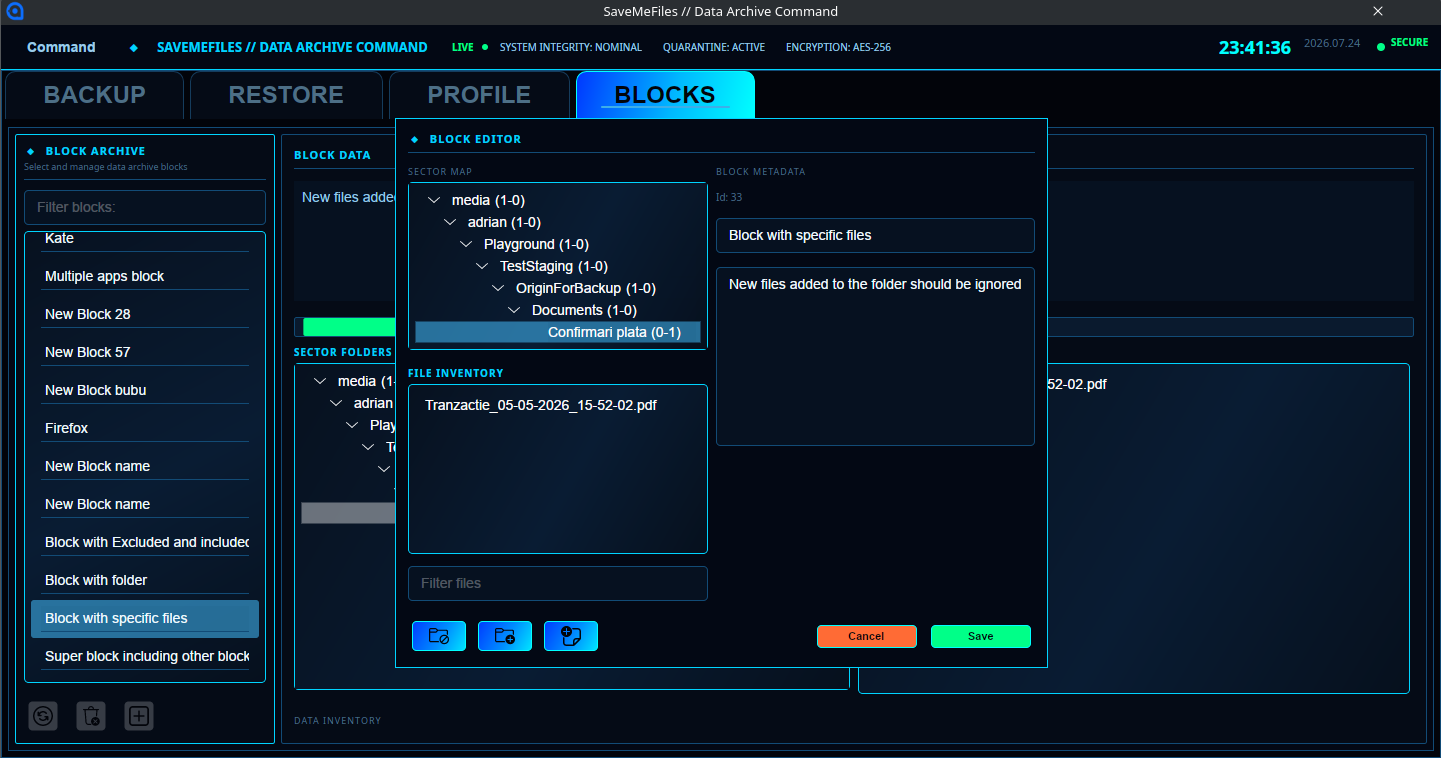Click the Filter blocks input field
1441x758 pixels.
(x=145, y=207)
